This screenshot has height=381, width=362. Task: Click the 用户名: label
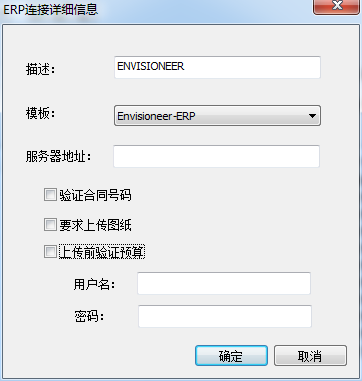(x=94, y=284)
